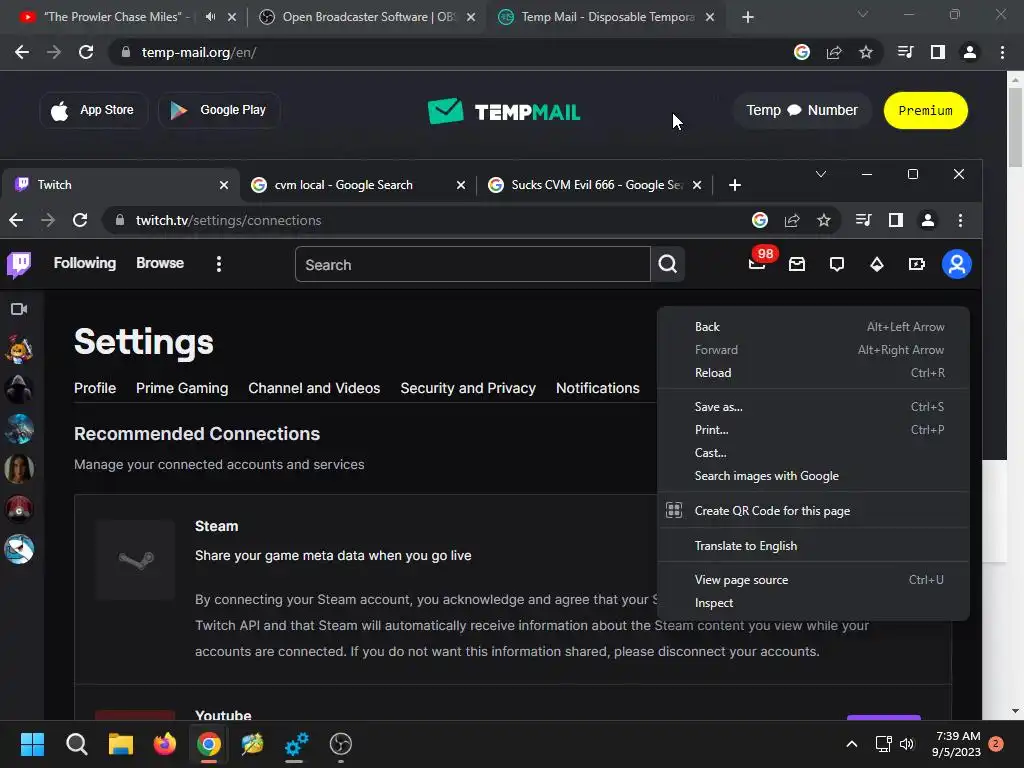
Task: Click the yellow Premium button
Action: (925, 110)
